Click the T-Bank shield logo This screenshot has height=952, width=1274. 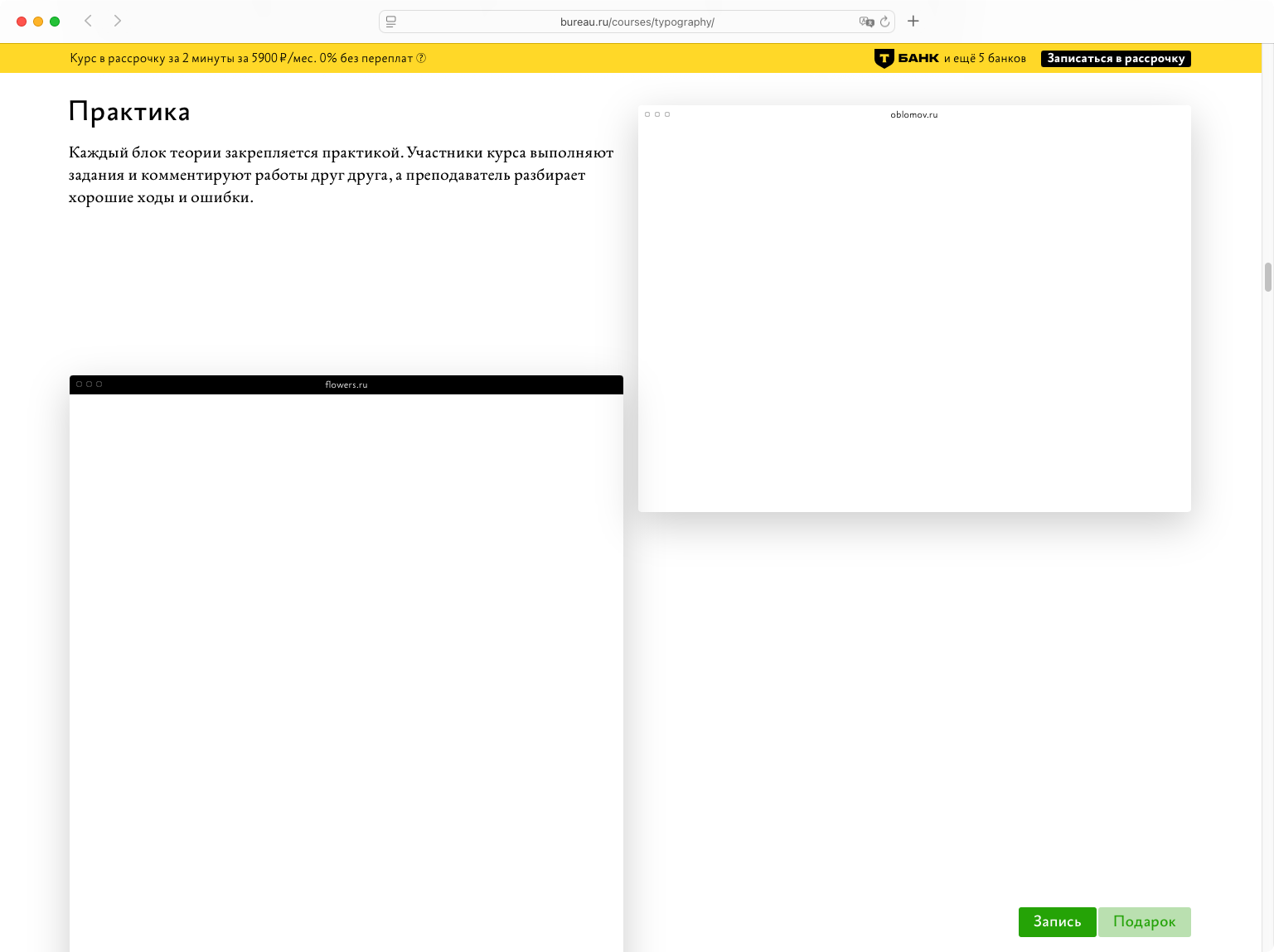884,58
